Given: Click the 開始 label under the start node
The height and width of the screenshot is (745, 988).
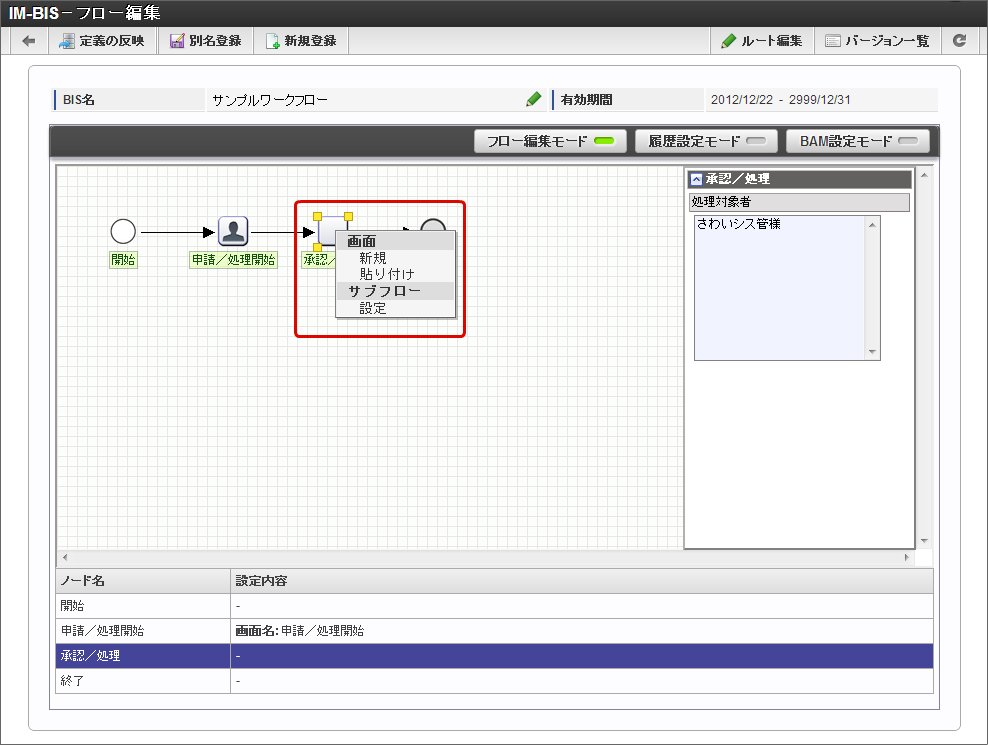Looking at the screenshot, I should (123, 260).
